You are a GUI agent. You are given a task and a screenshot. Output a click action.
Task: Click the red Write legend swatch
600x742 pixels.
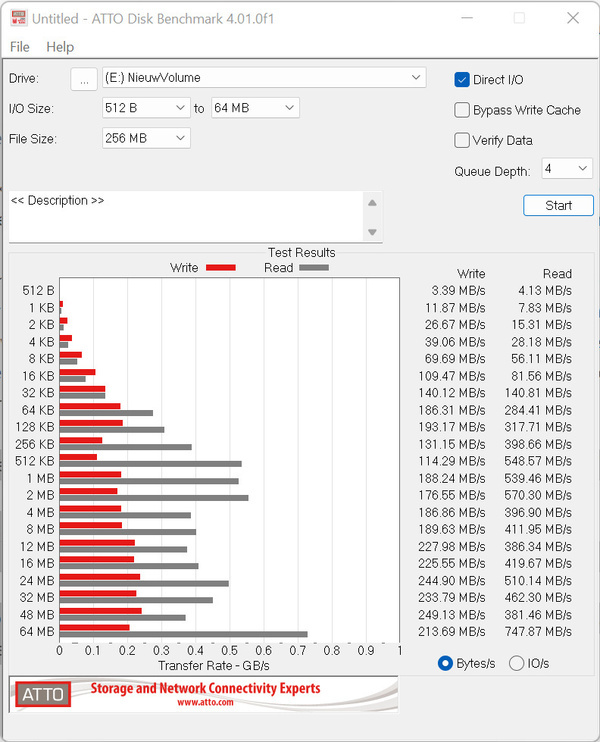(221, 268)
